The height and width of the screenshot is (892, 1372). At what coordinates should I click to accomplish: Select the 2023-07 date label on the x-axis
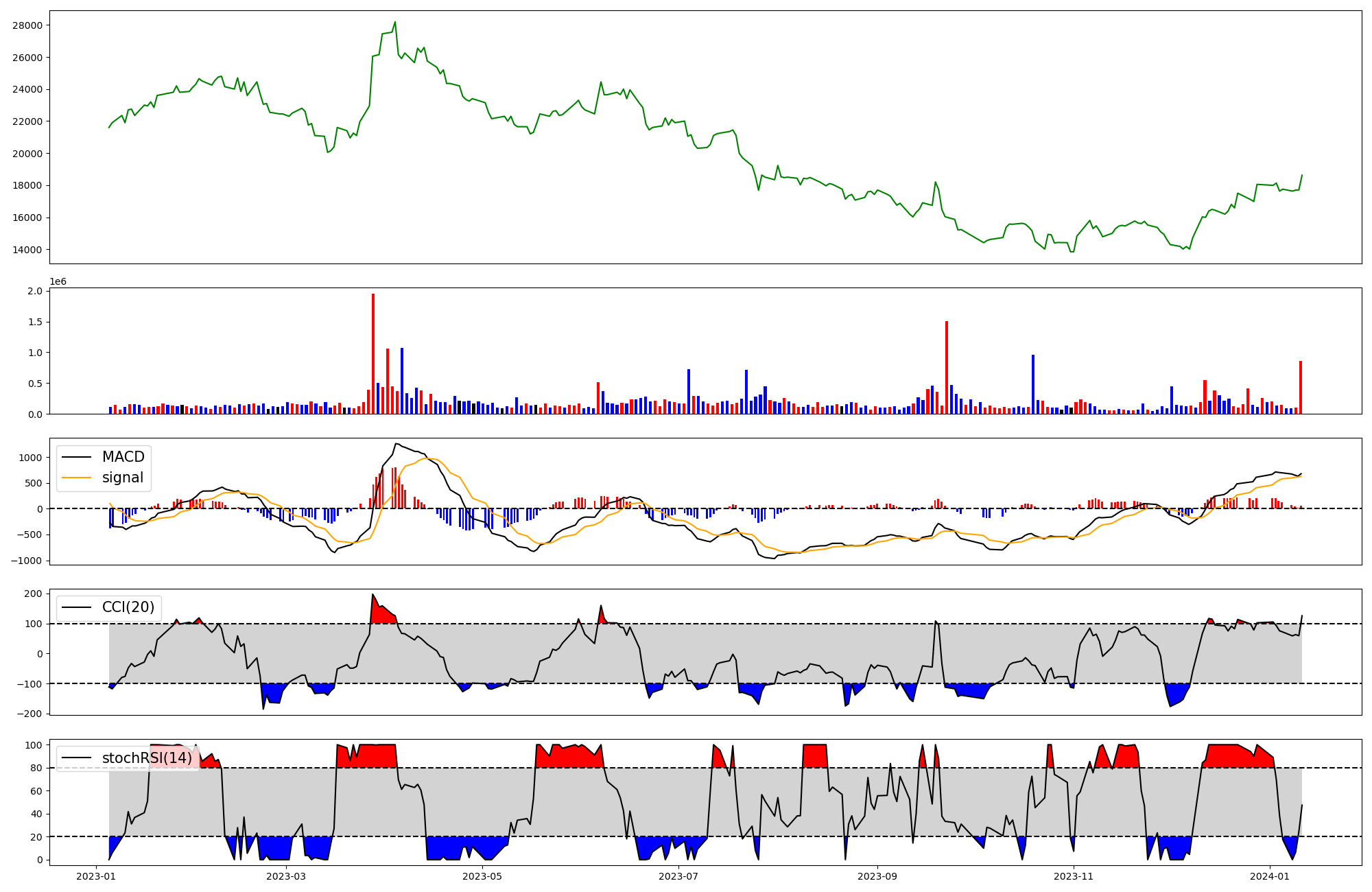[678, 876]
